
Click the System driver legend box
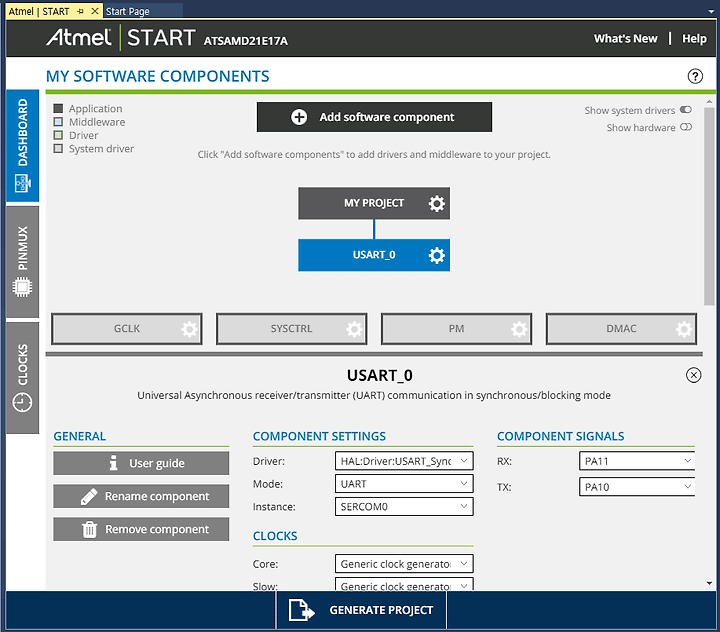58,148
